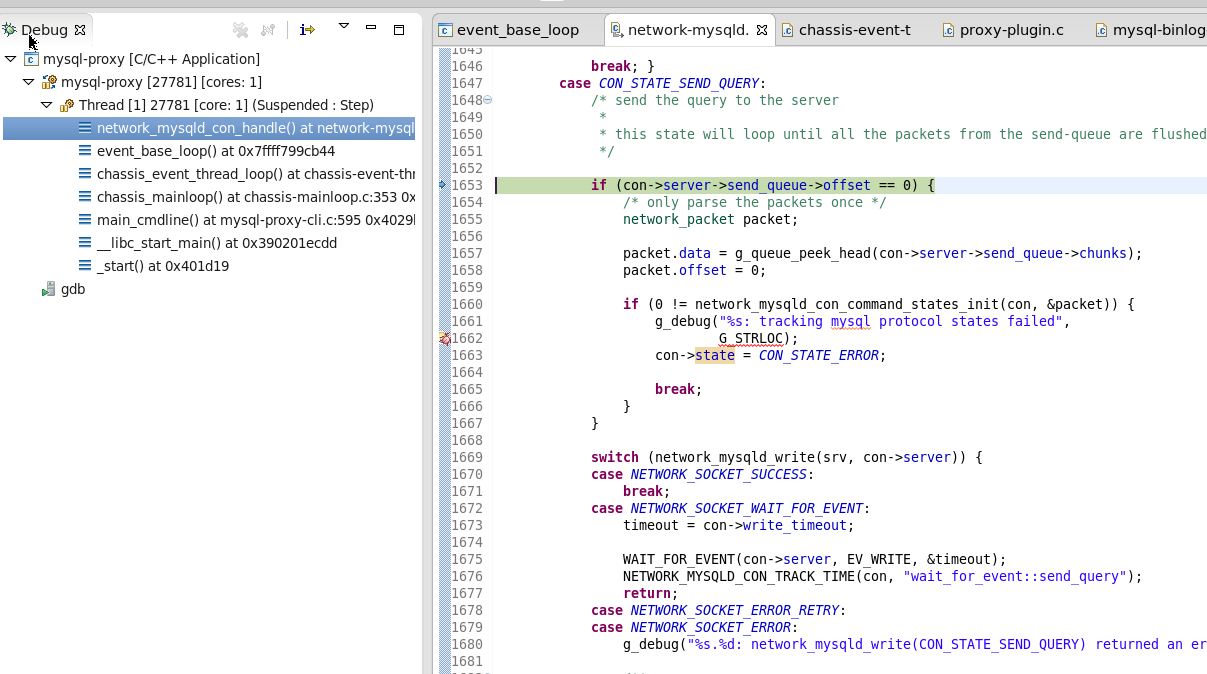This screenshot has width=1207, height=674.
Task: Click the warning marker at line 1662
Action: pos(444,339)
